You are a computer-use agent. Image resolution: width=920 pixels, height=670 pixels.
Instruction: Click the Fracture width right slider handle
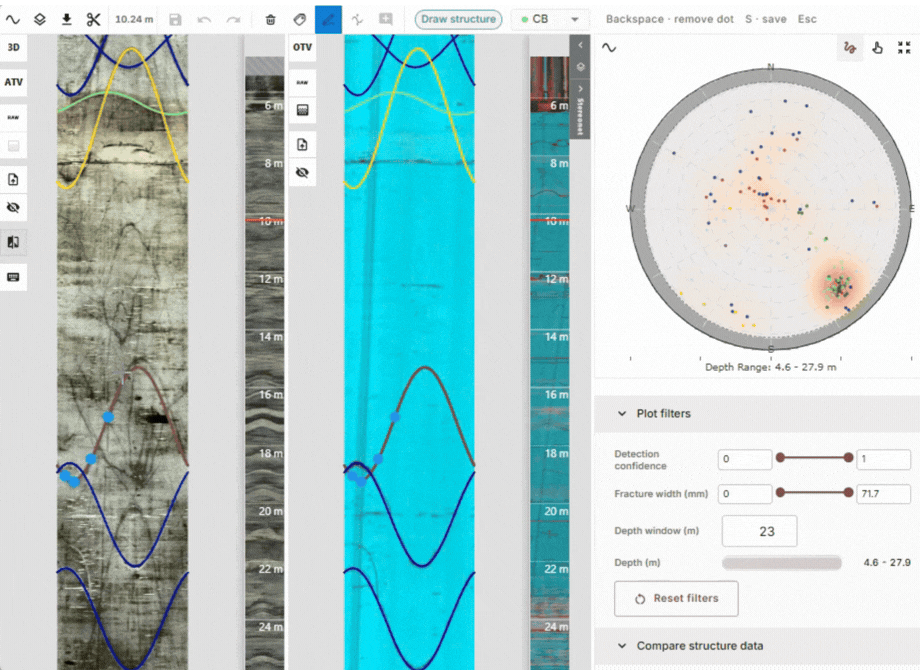click(x=848, y=493)
